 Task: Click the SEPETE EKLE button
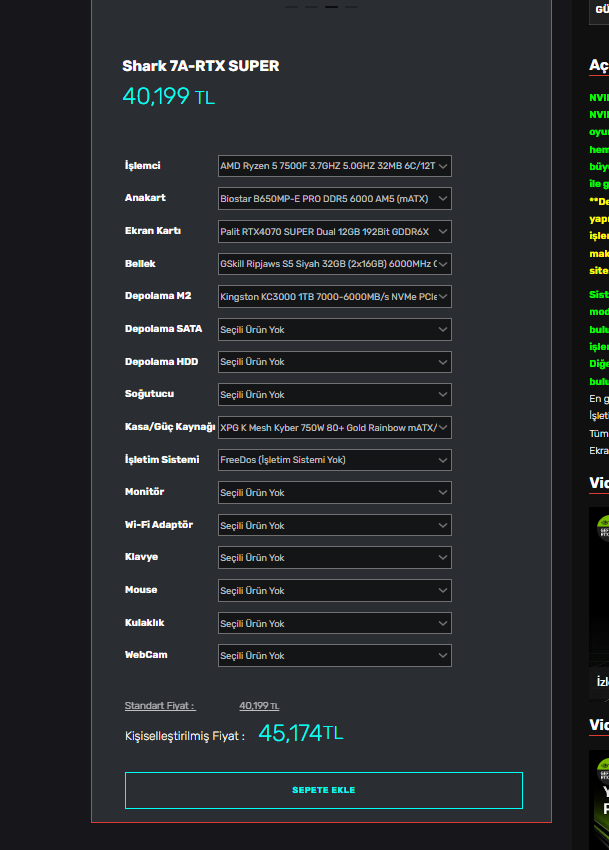click(324, 790)
